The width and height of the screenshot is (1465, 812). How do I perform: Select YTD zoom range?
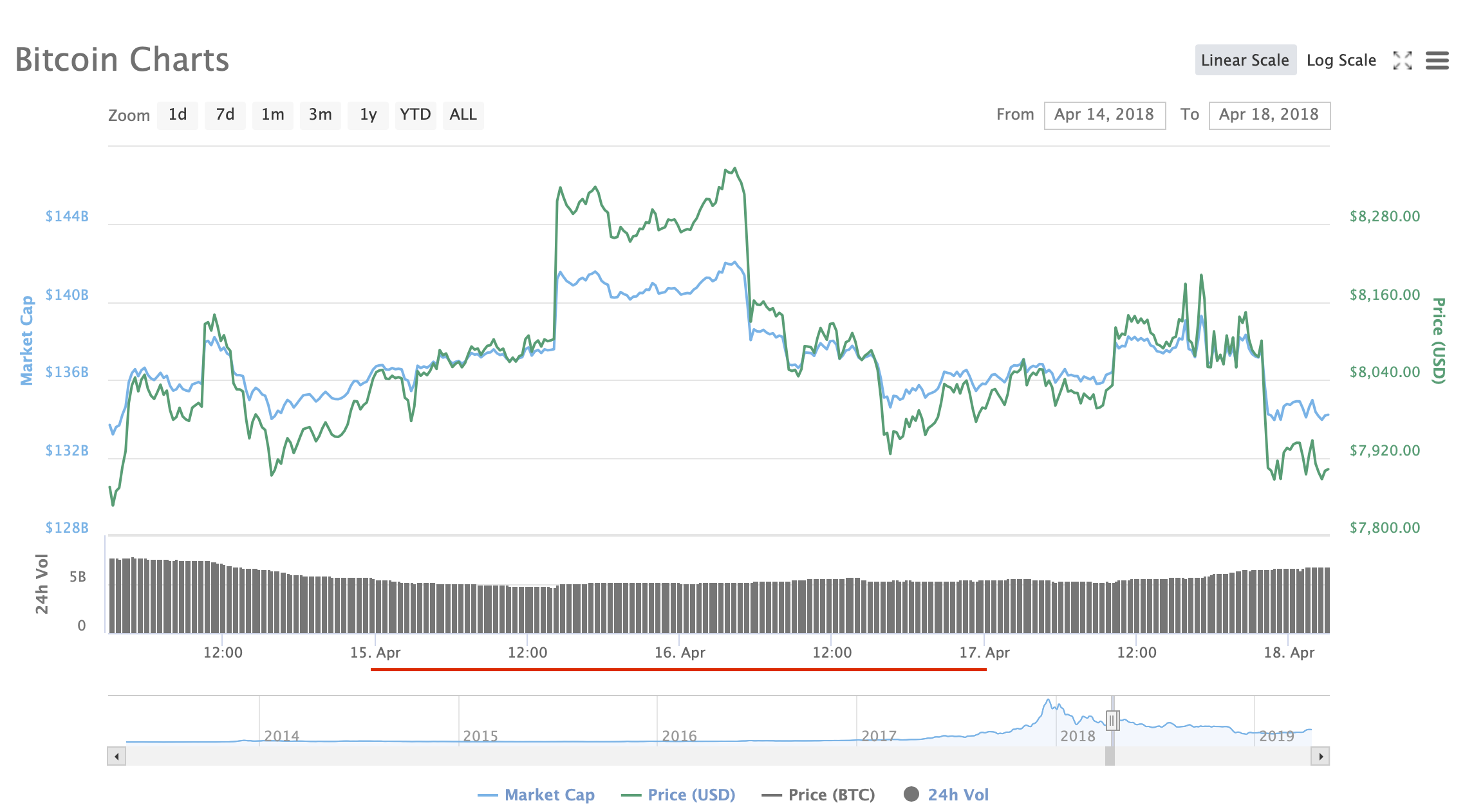click(x=415, y=115)
